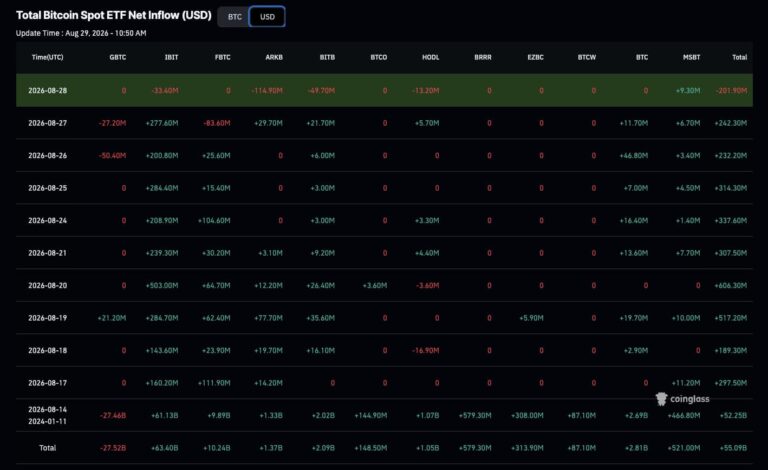
Task: Click the GBTC column header
Action: click(x=118, y=57)
